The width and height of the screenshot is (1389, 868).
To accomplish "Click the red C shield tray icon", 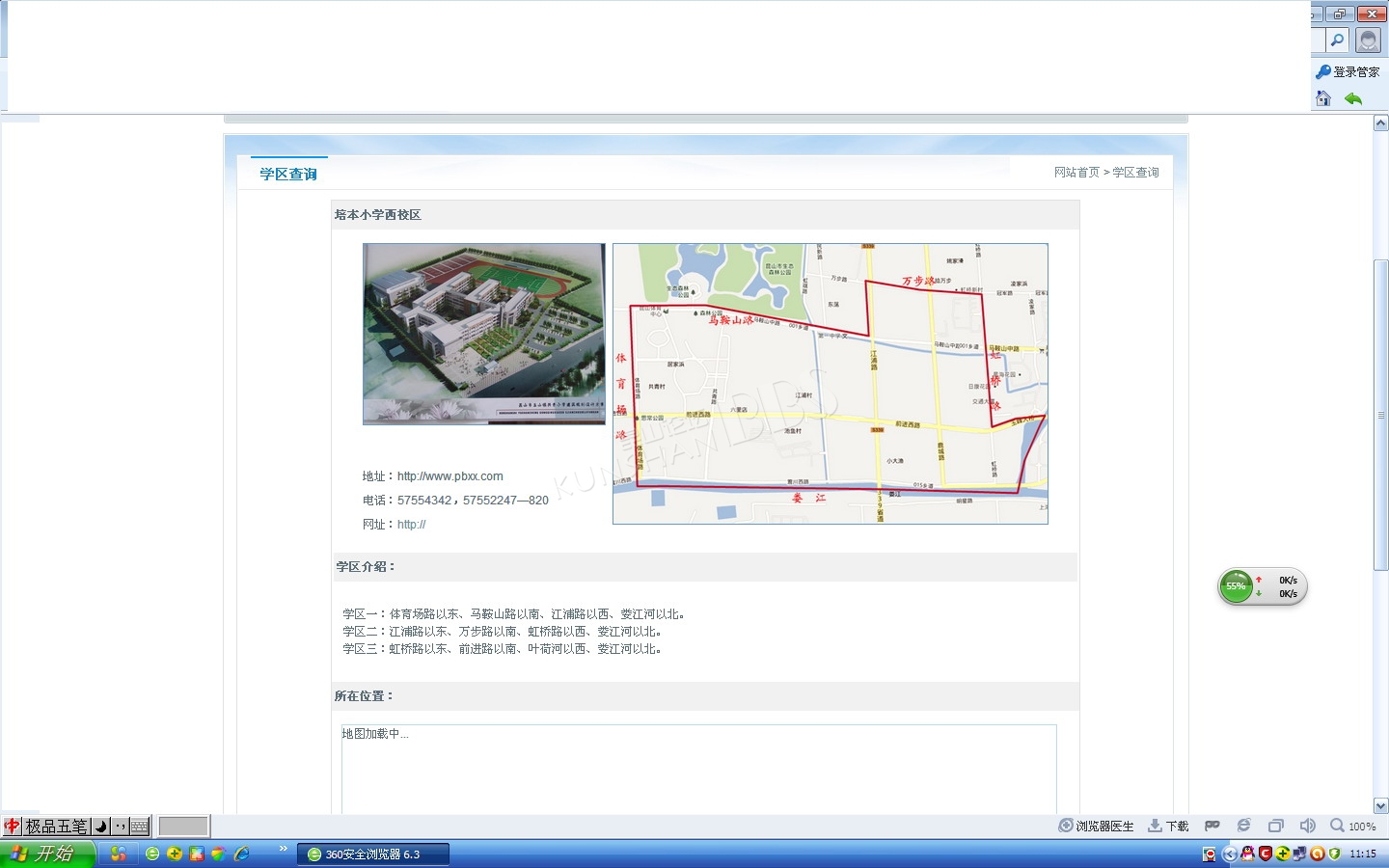I will [1266, 854].
